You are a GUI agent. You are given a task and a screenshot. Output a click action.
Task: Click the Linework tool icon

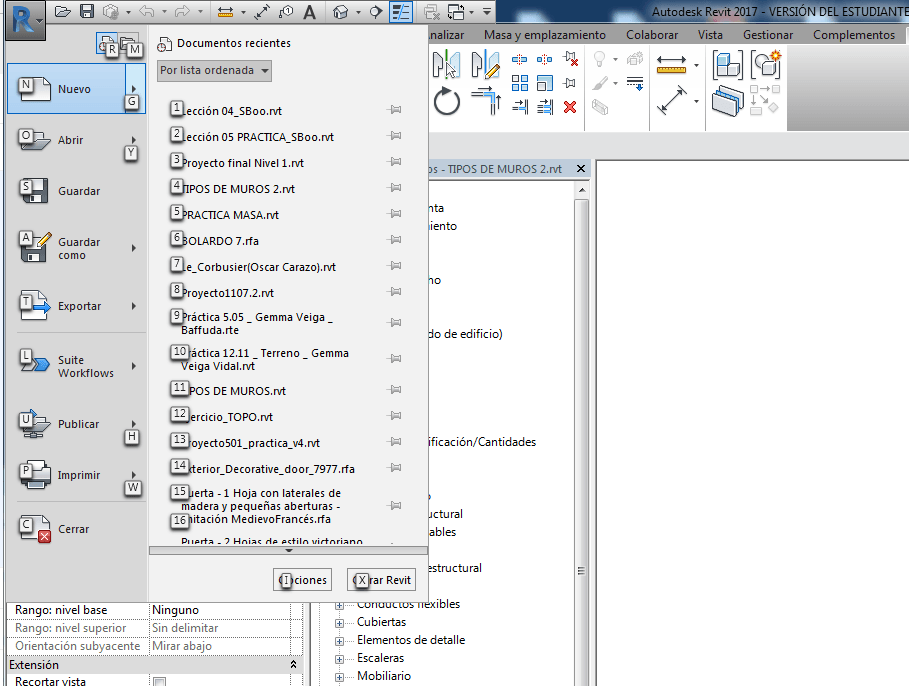[635, 84]
